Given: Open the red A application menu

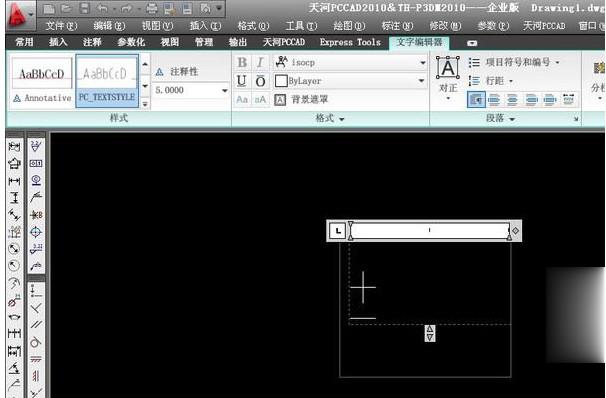Looking at the screenshot, I should 17,14.
